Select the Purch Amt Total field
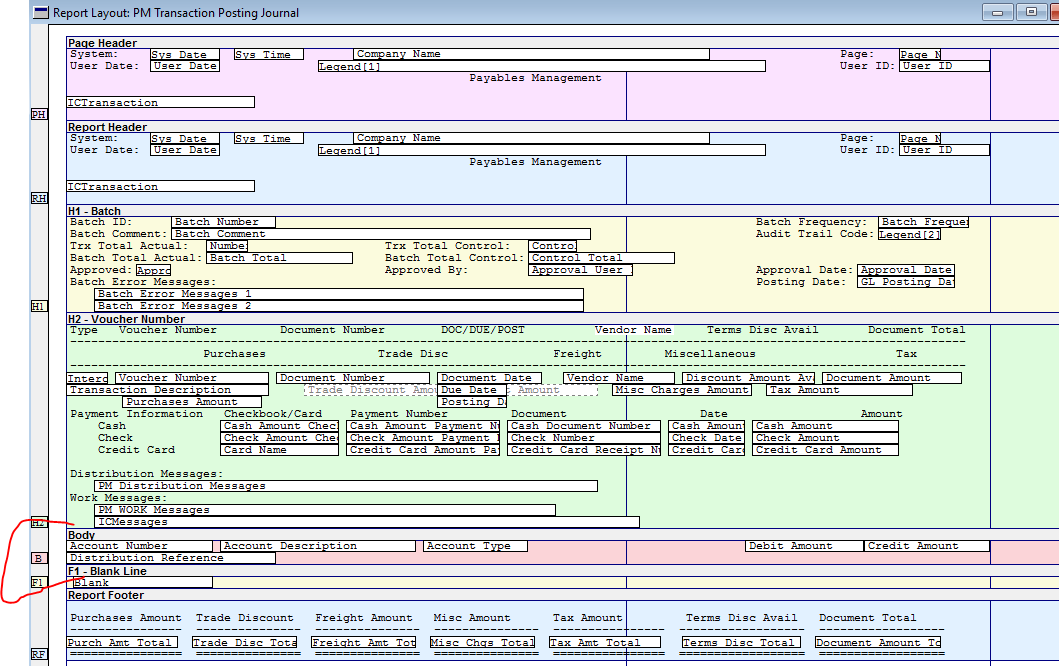Screen dimensions: 1059x666 pyautogui.click(x=122, y=642)
